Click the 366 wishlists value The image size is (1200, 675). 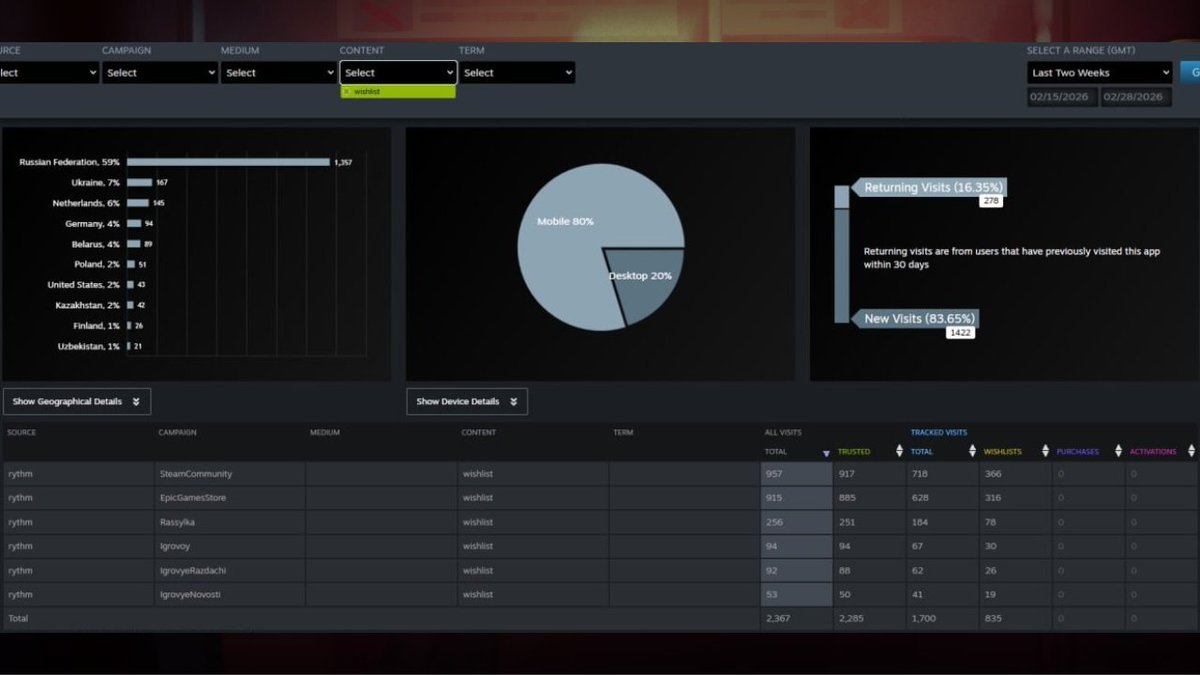click(x=993, y=473)
